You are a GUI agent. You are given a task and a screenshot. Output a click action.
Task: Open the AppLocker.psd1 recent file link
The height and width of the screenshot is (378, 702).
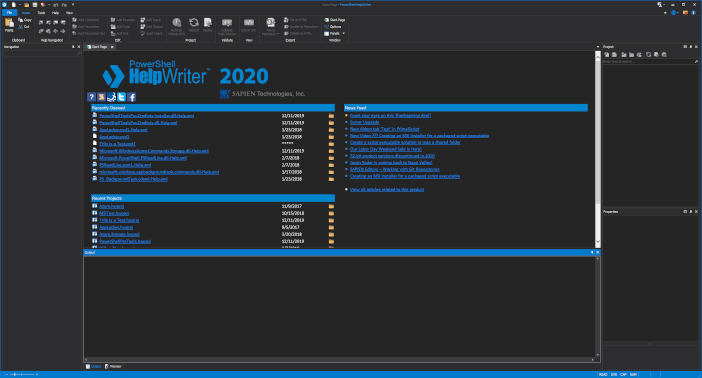114,137
